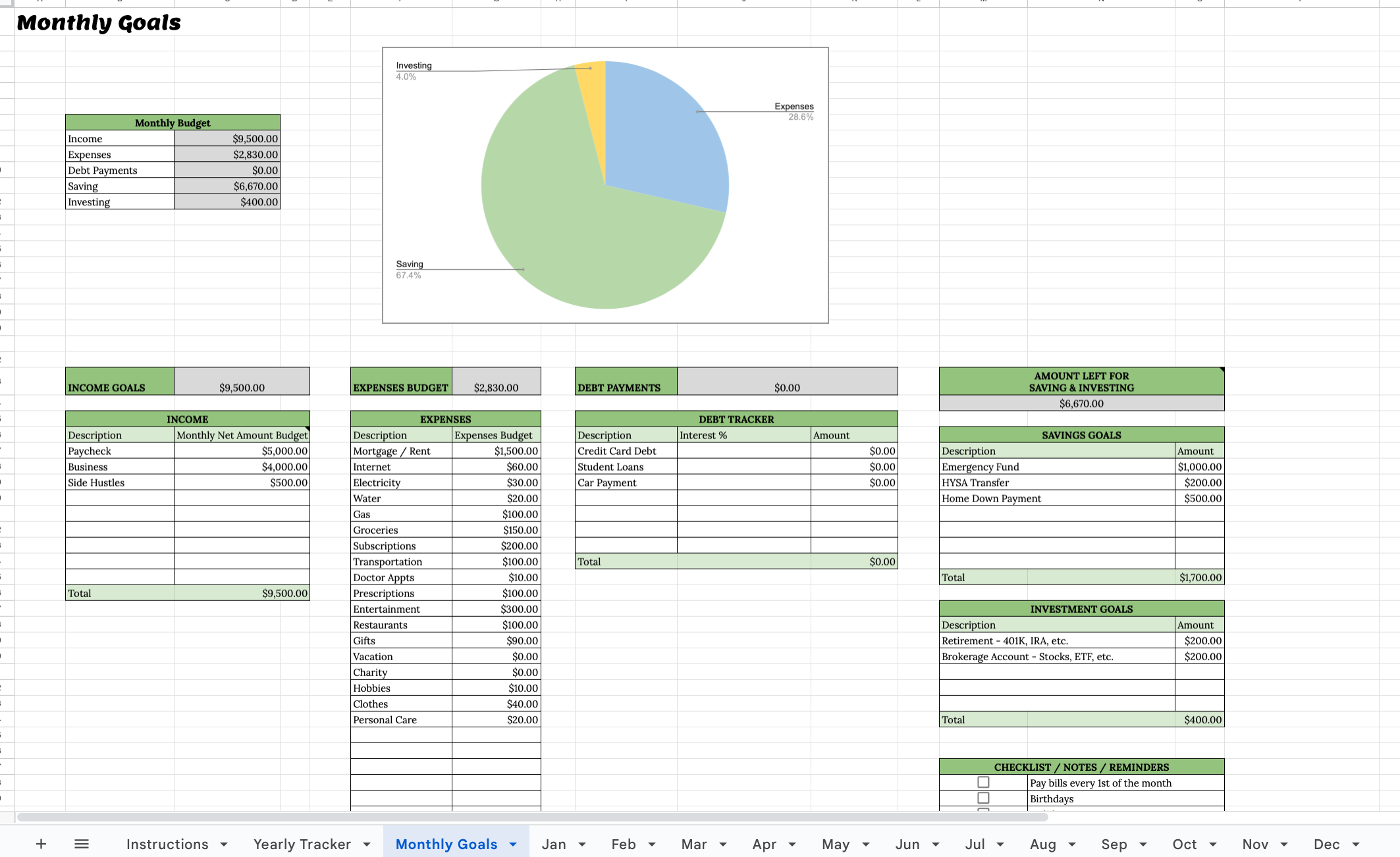Viewport: 1400px width, 857px height.
Task: Open the Jul tab dropdown arrow
Action: click(x=1000, y=844)
